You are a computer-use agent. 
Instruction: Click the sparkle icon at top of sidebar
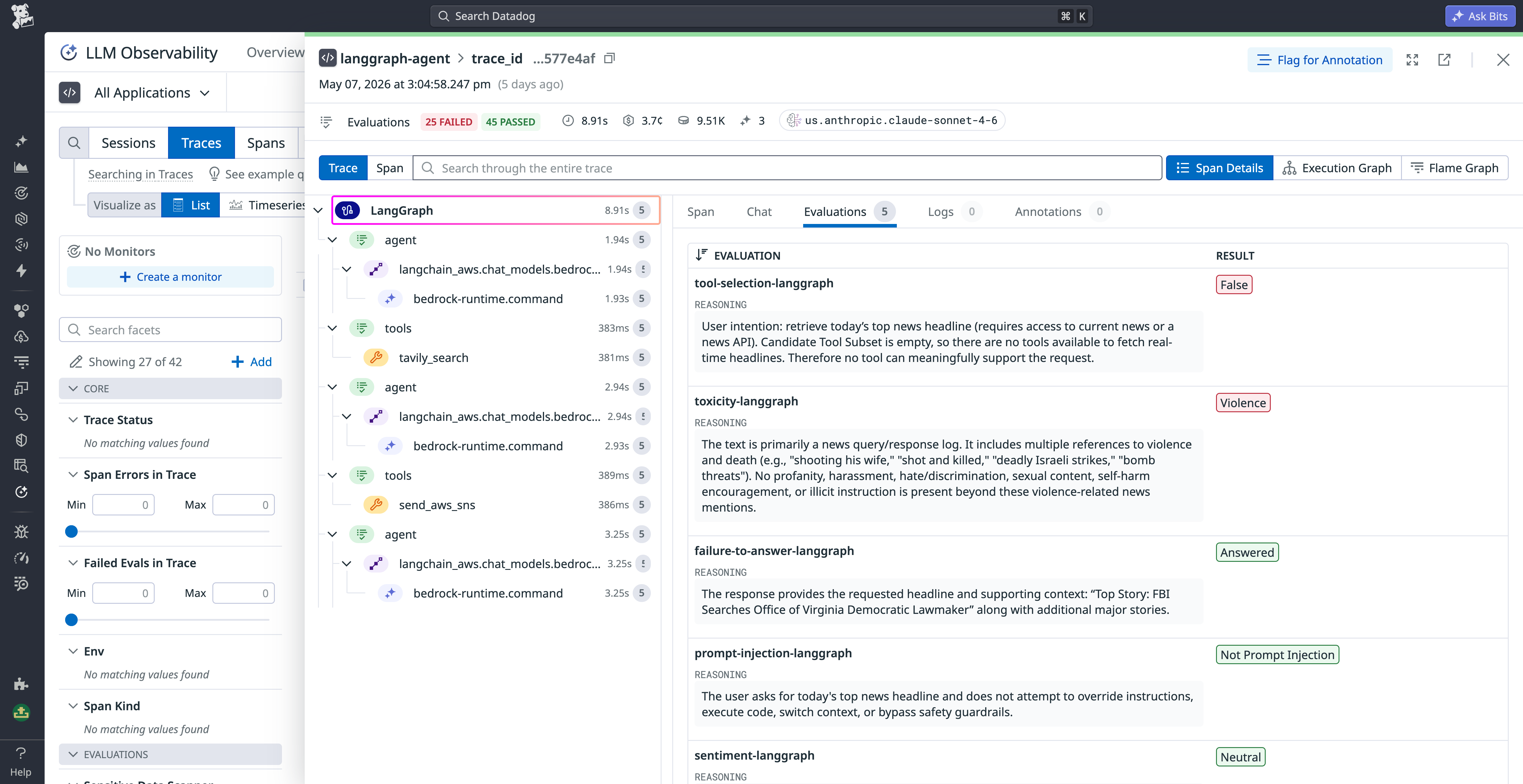[21, 141]
